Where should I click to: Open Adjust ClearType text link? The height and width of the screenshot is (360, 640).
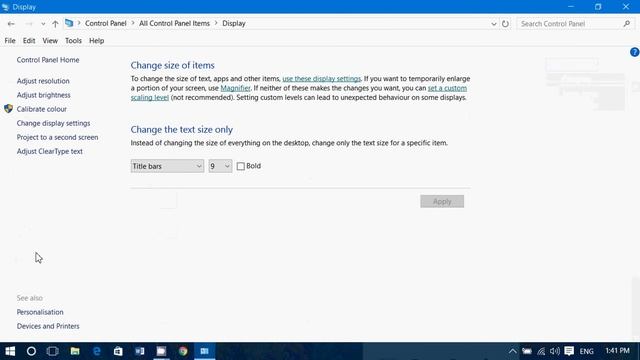pos(50,151)
